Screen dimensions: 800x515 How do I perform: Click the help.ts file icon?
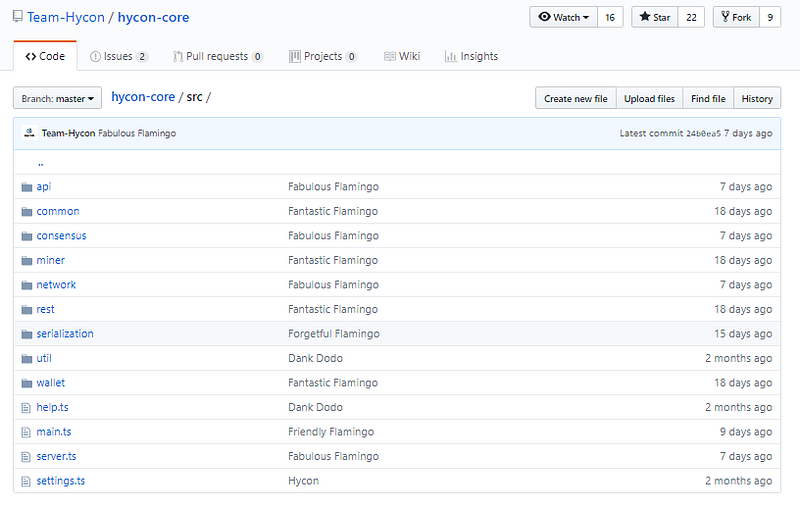(26, 408)
